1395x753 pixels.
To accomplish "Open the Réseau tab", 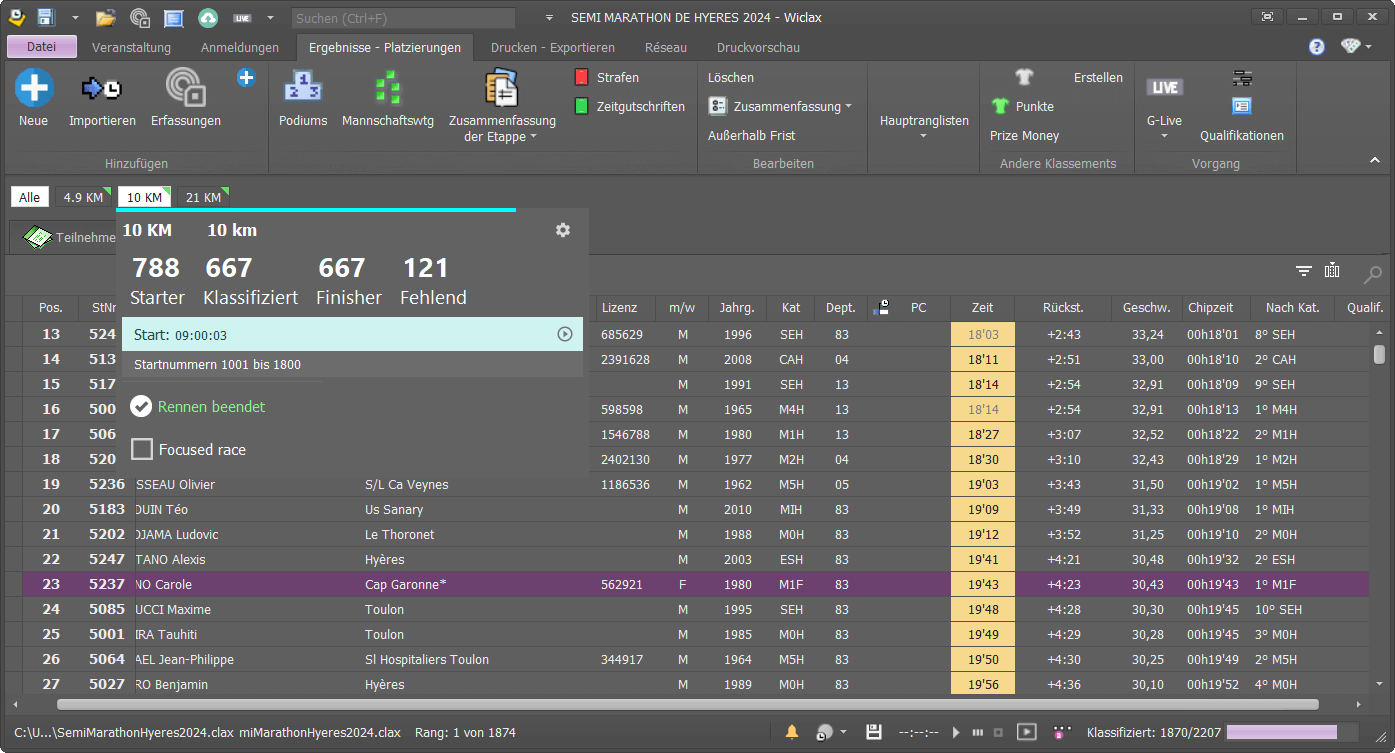I will click(x=666, y=47).
